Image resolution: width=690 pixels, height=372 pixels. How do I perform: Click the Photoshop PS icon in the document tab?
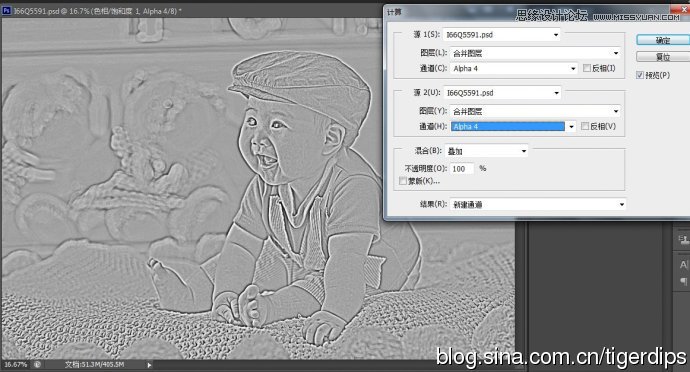(7, 11)
